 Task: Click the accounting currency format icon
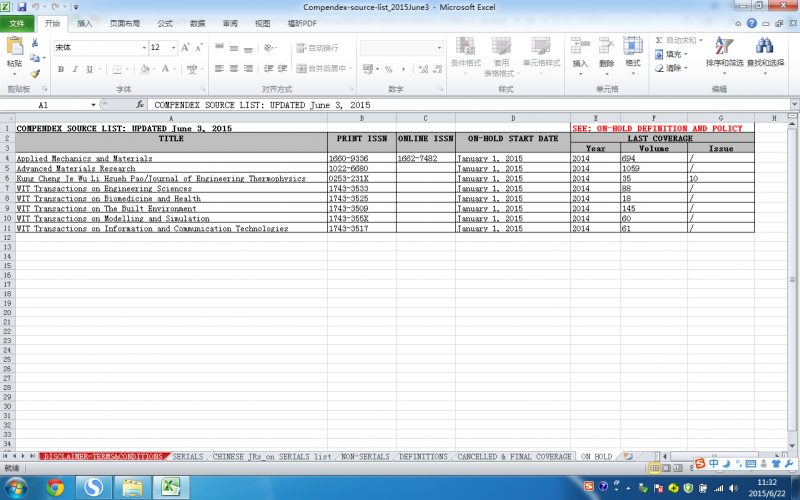(x=367, y=69)
